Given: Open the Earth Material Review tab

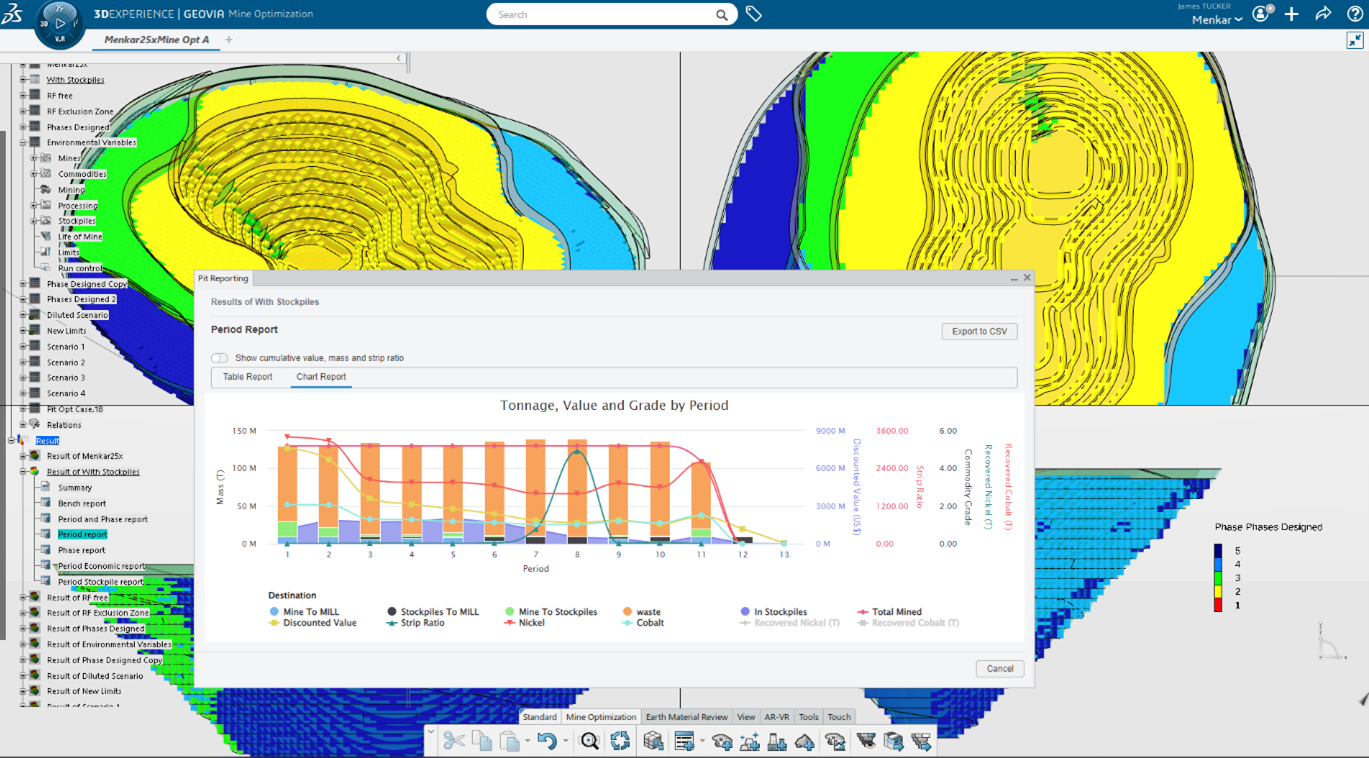Looking at the screenshot, I should point(686,717).
